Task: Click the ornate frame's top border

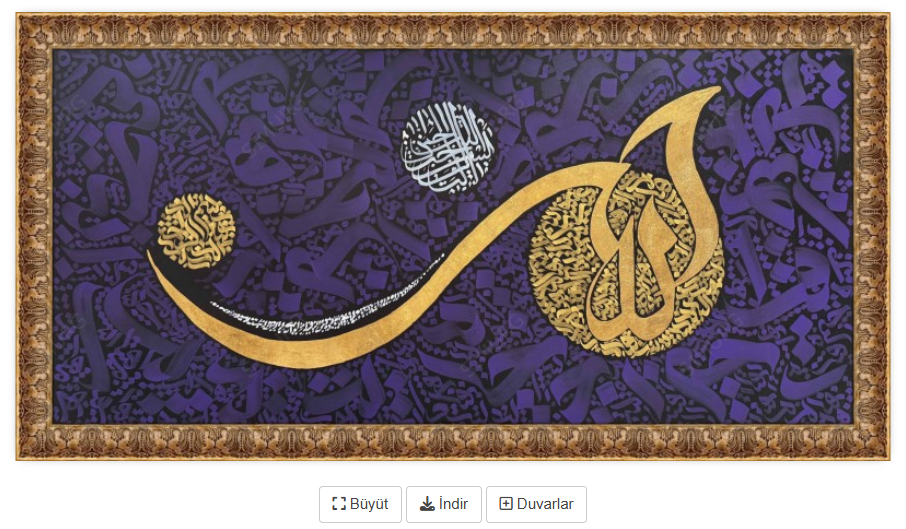Action: coord(453,31)
